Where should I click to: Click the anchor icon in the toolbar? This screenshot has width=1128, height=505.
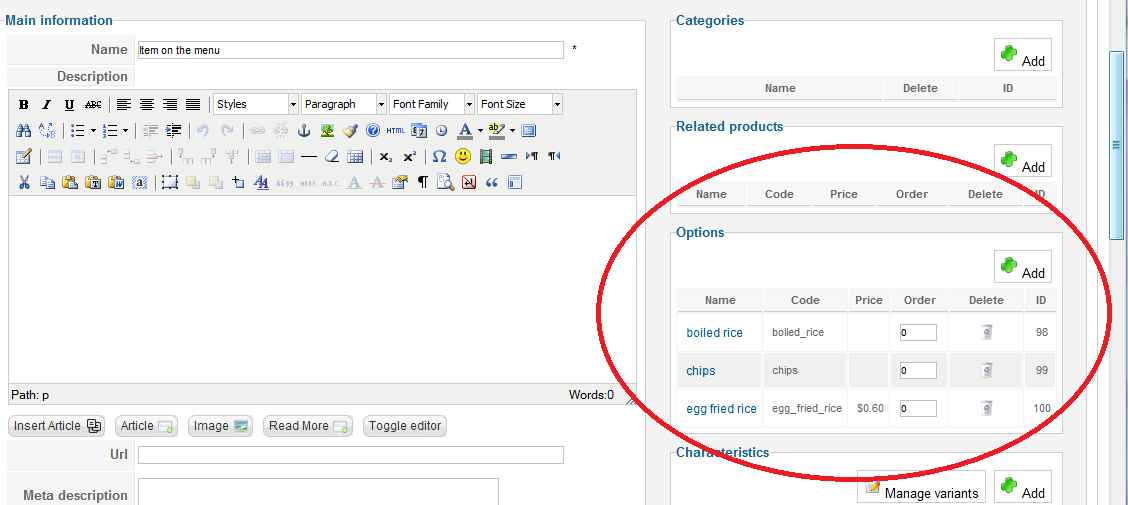tap(305, 130)
